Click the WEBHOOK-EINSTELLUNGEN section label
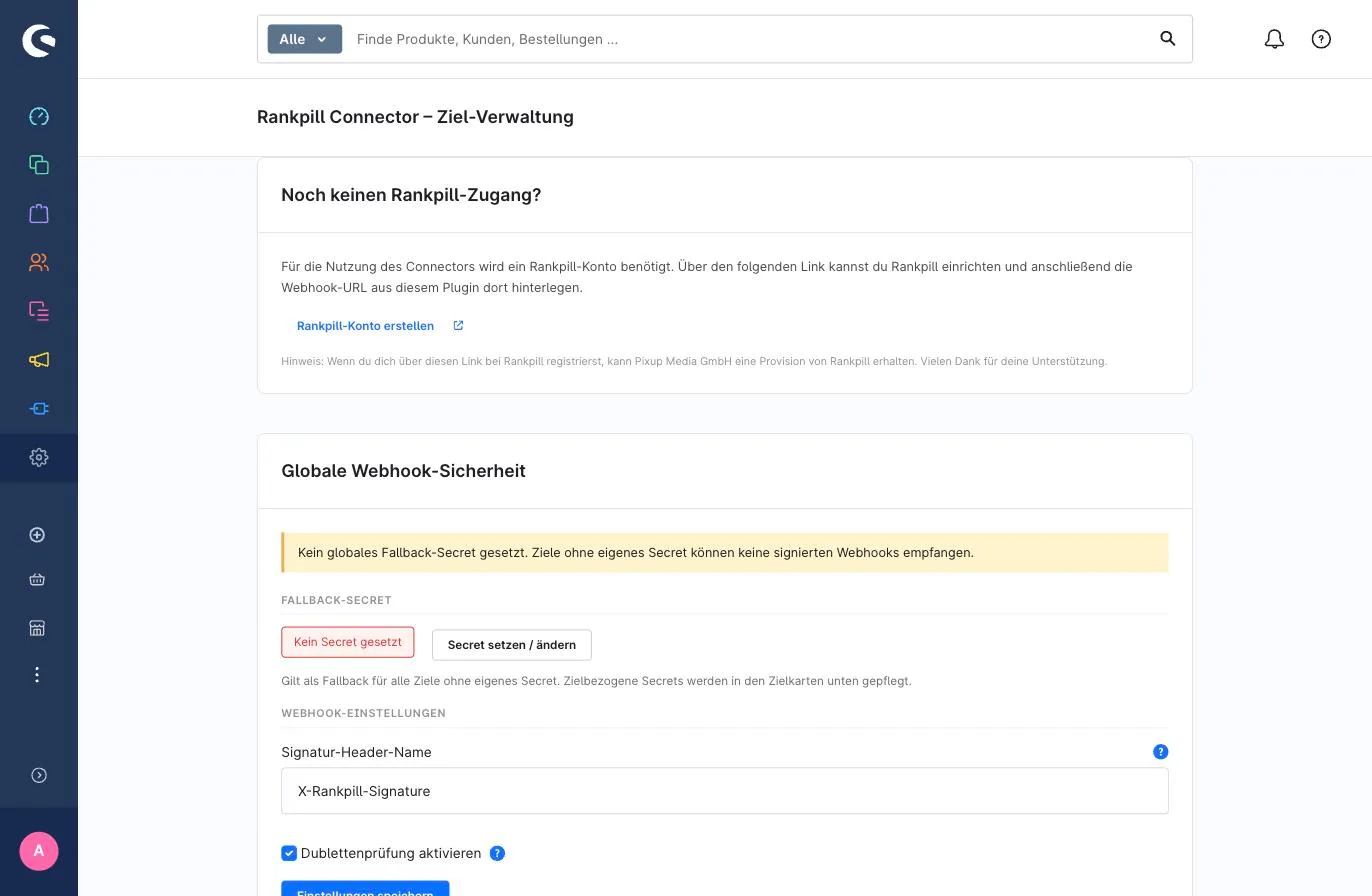The height and width of the screenshot is (896, 1372). 363,713
